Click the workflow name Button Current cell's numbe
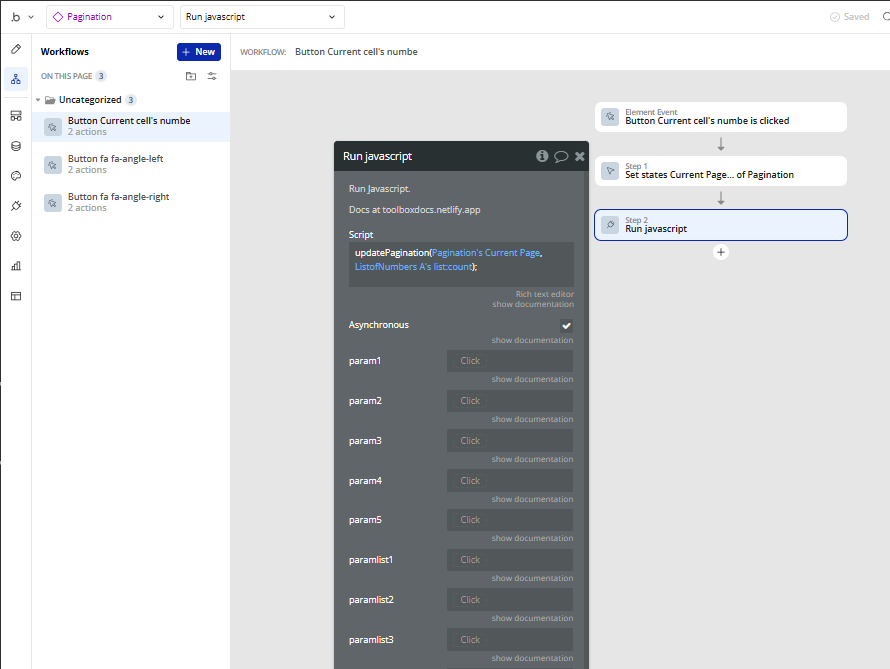The image size is (890, 669). pyautogui.click(x=356, y=52)
